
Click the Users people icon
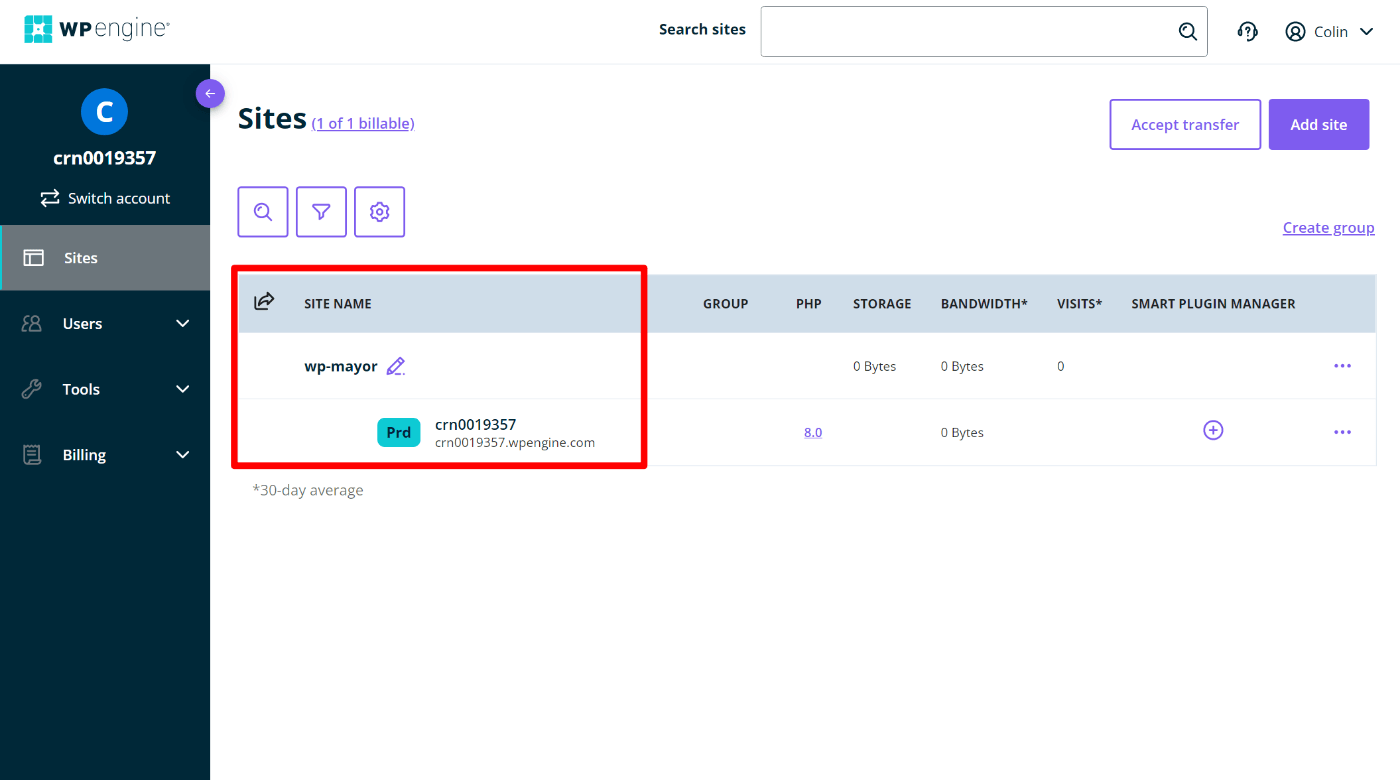tap(32, 324)
